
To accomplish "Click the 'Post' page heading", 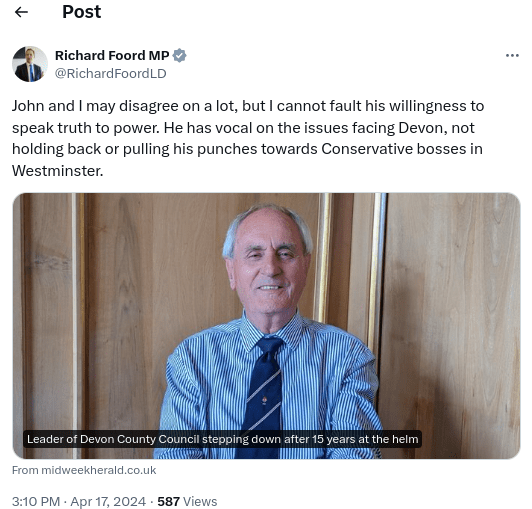I will pos(82,12).
